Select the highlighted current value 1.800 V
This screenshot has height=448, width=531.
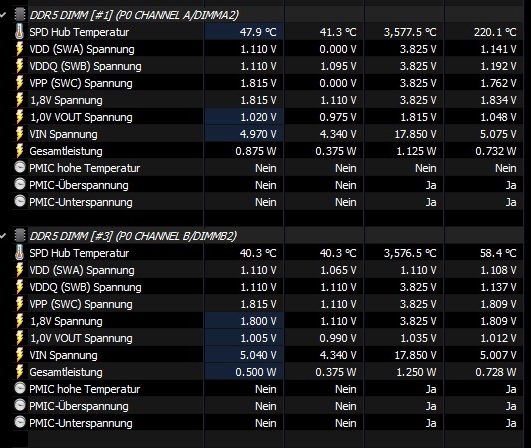point(258,321)
